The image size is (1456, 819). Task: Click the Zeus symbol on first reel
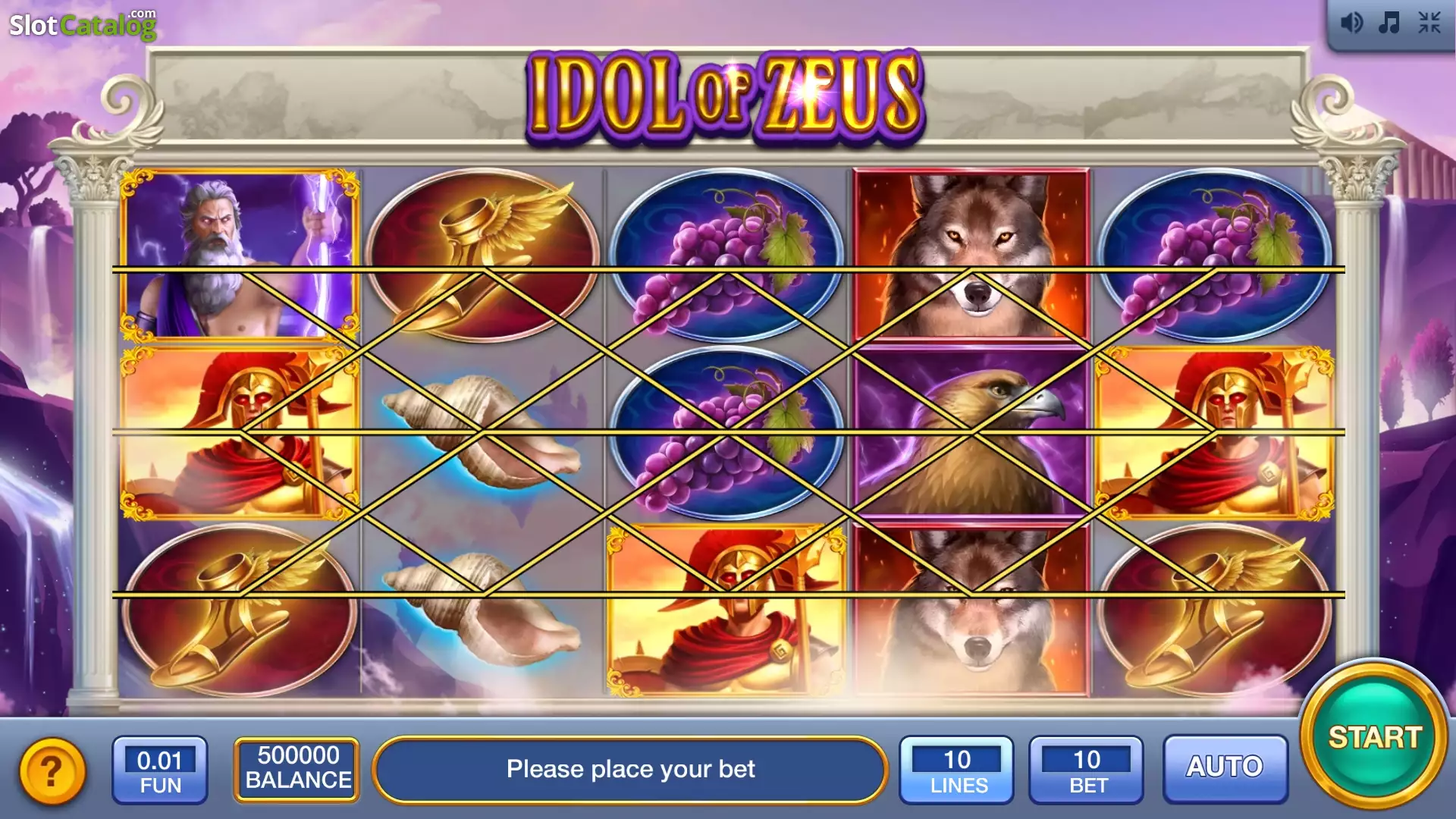pos(240,255)
